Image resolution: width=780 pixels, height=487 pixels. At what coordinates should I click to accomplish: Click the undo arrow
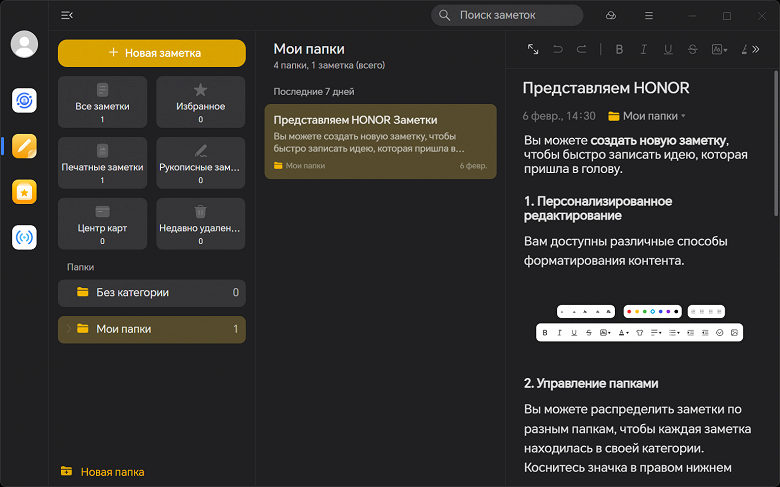[558, 49]
